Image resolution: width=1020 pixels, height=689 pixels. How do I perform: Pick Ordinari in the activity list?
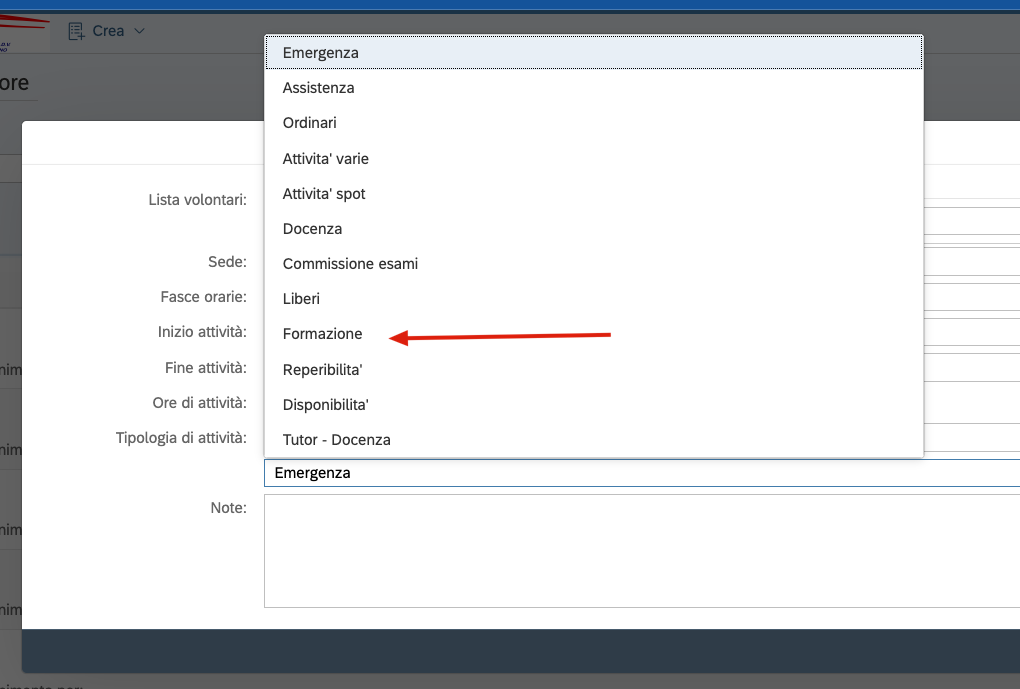[x=309, y=123]
